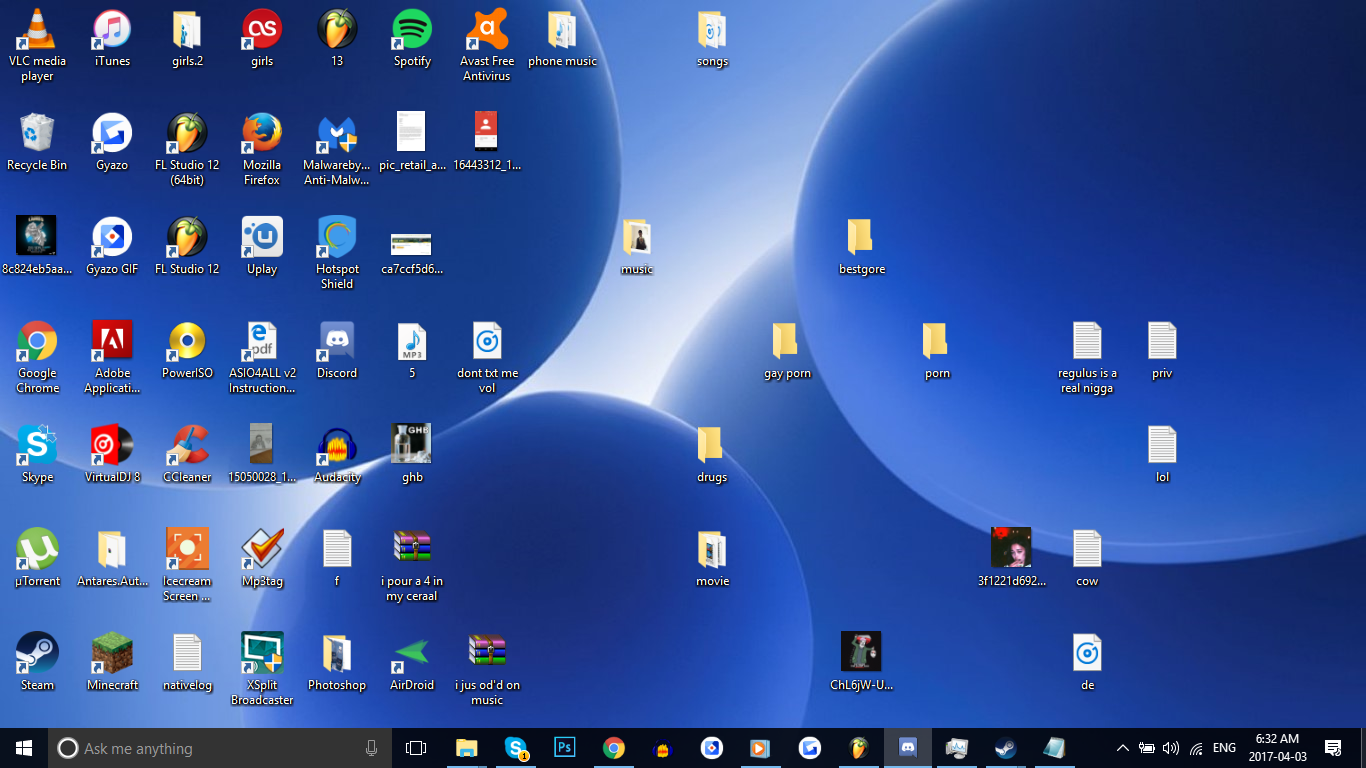Screen dimensions: 1366x768
Task: Open the PowerISO desktop shortcut
Action: point(187,350)
